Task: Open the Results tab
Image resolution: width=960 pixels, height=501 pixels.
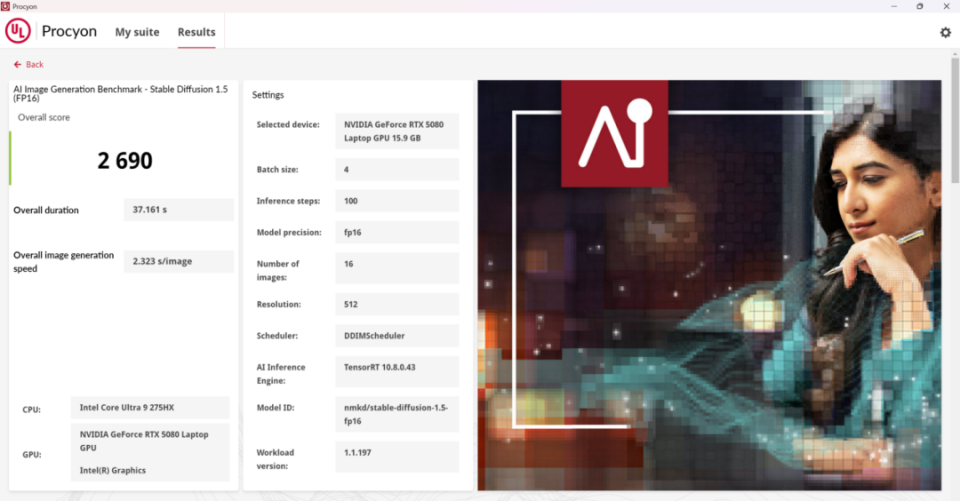Action: coord(197,32)
